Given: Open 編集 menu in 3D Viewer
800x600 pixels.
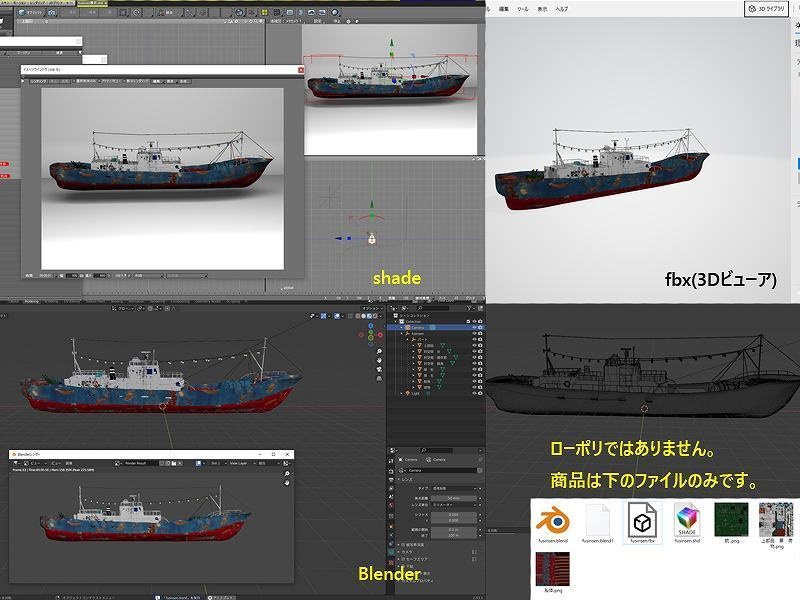Looking at the screenshot, I should (504, 9).
